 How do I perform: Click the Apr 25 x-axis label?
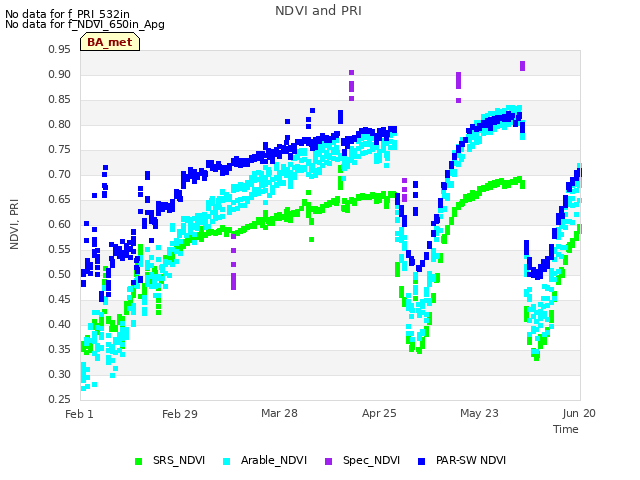click(x=379, y=413)
